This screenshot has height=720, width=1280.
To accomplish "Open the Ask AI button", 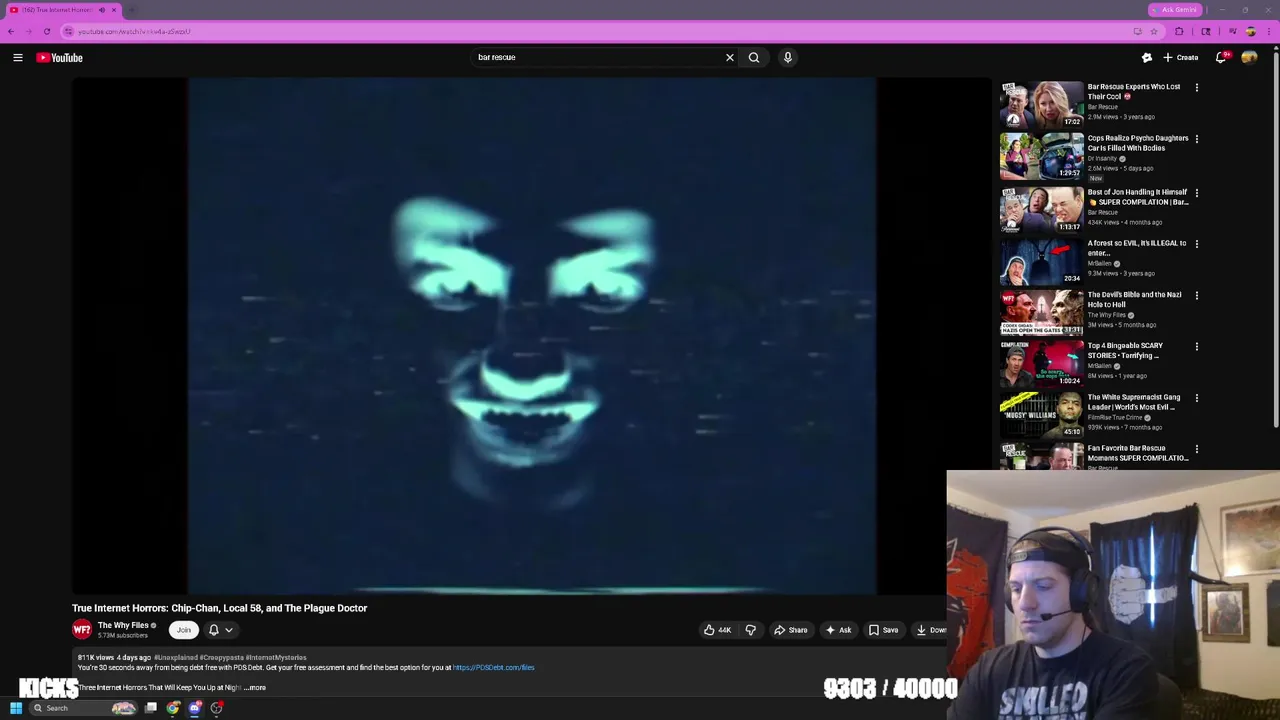I will click(838, 630).
